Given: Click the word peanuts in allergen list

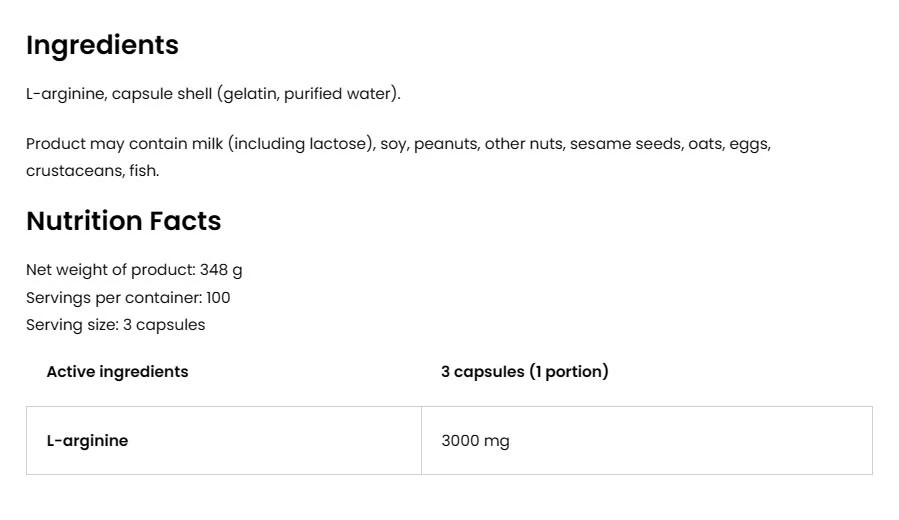Looking at the screenshot, I should click(444, 144).
